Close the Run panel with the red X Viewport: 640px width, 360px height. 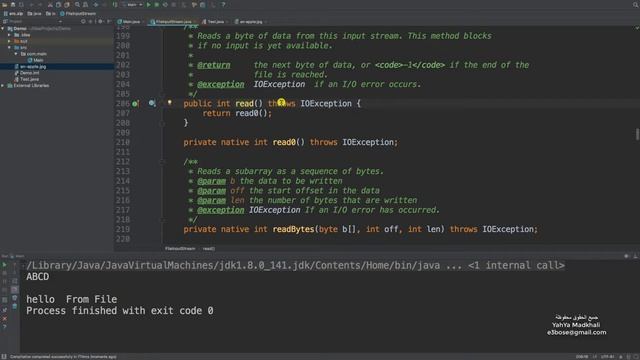(4, 318)
